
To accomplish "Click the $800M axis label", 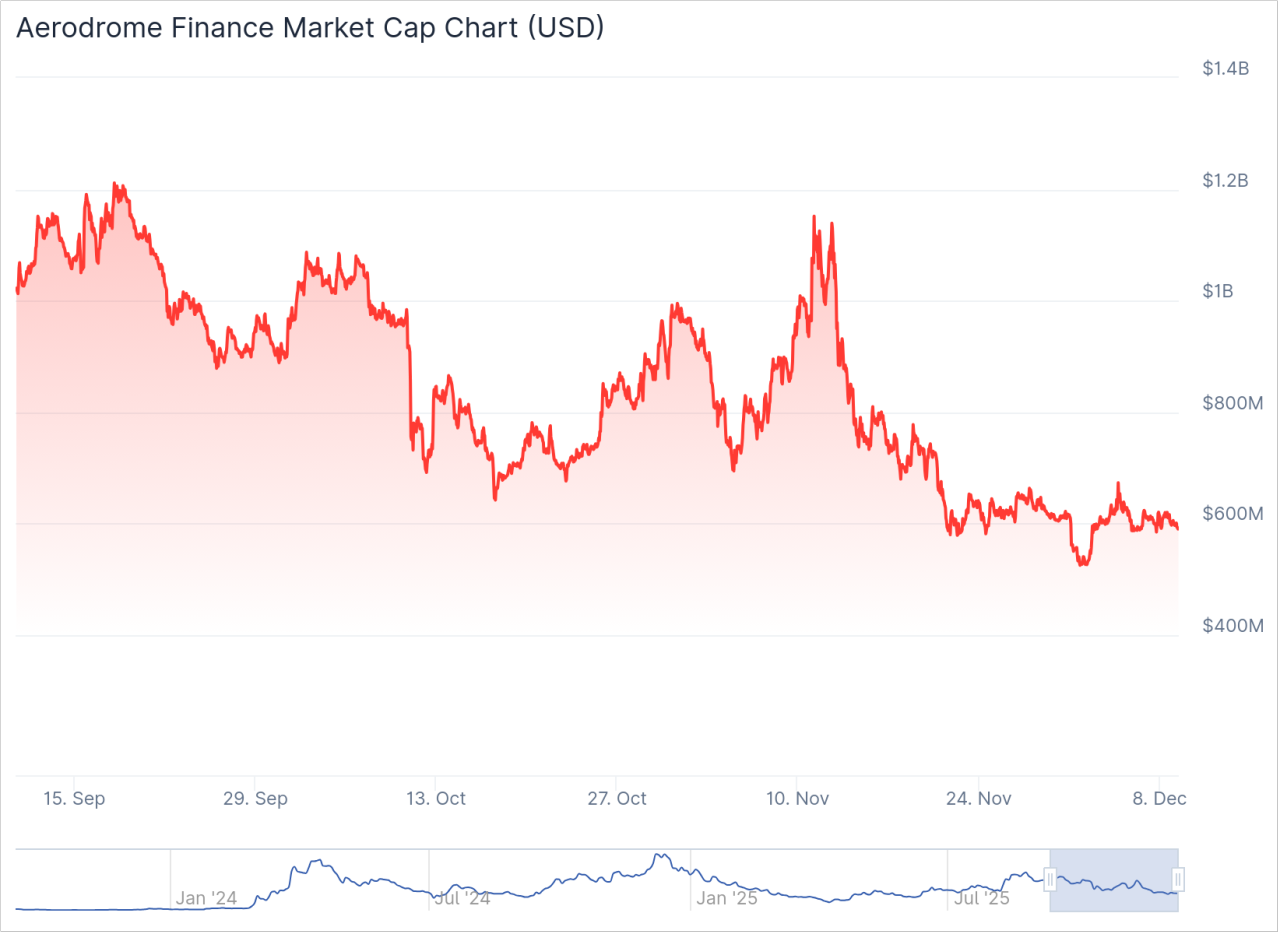I will tap(1230, 403).
